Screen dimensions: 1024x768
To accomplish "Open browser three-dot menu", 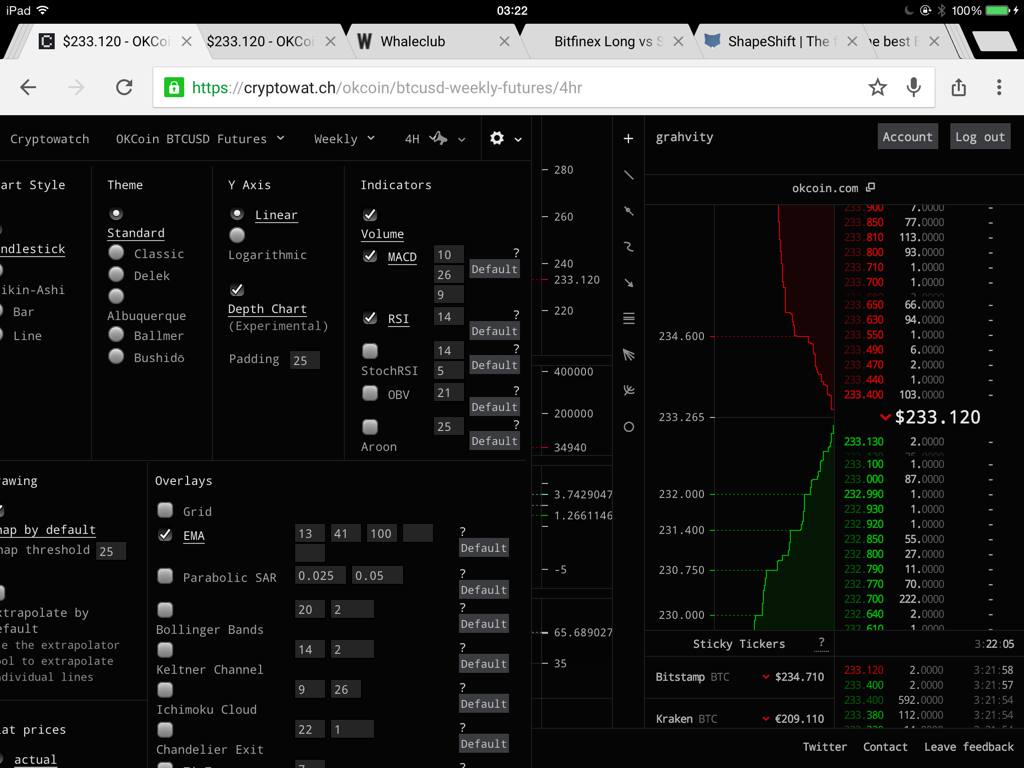I will click(999, 87).
